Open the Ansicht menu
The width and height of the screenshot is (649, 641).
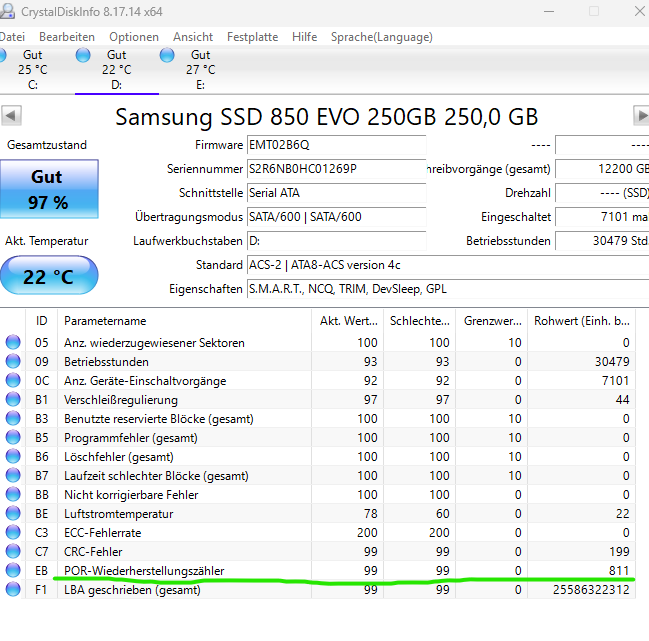(193, 37)
